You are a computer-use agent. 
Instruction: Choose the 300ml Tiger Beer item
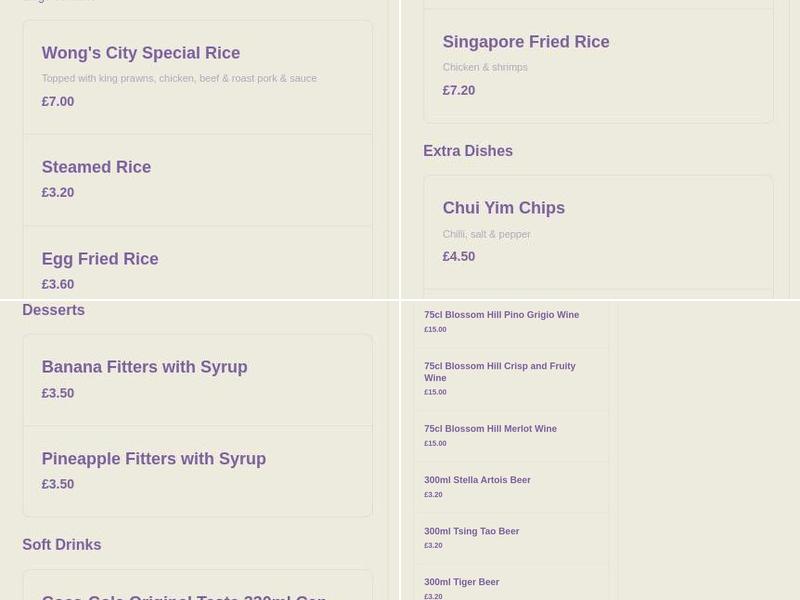pyautogui.click(x=461, y=581)
